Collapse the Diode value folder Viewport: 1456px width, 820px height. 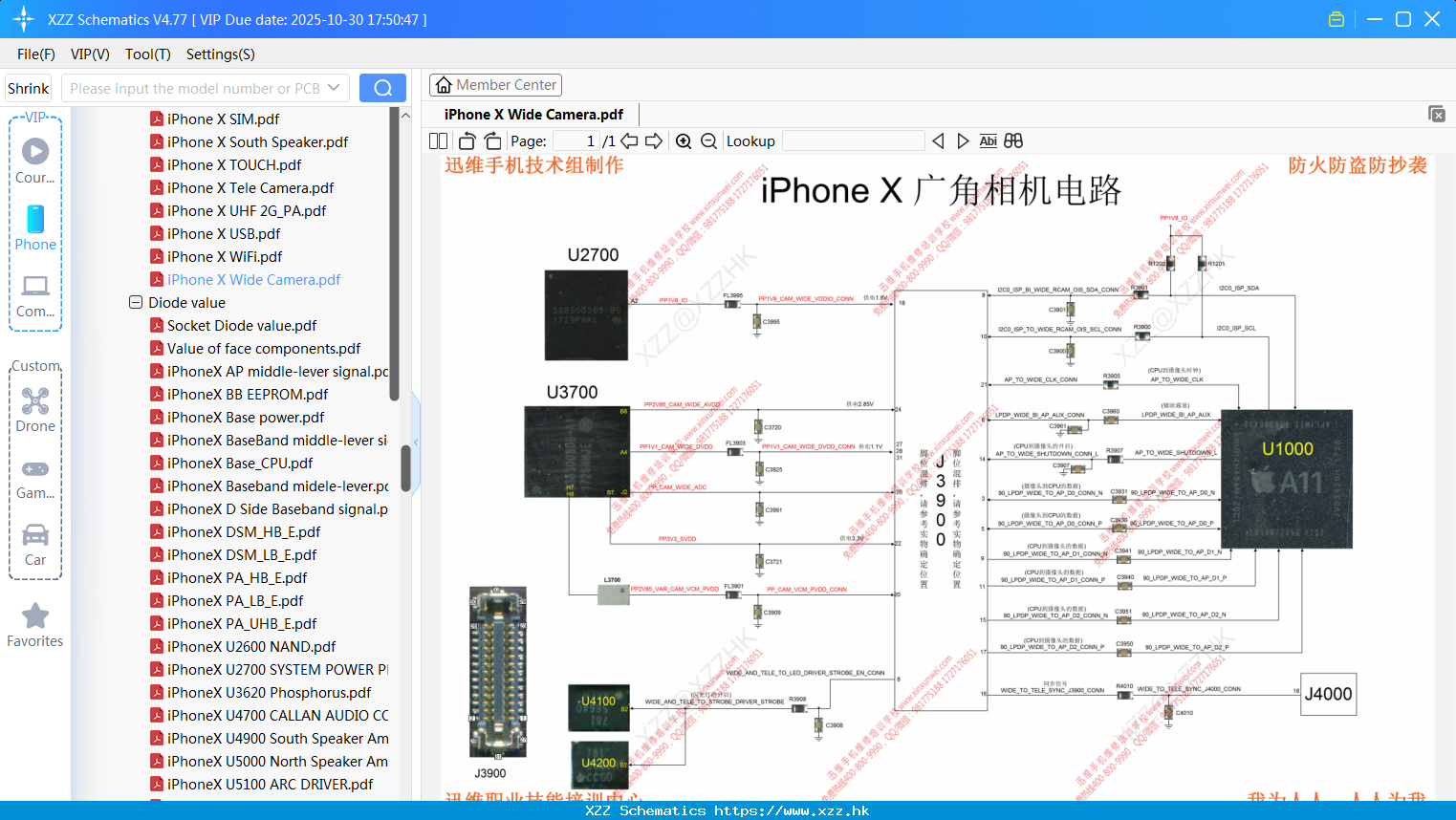(x=136, y=302)
